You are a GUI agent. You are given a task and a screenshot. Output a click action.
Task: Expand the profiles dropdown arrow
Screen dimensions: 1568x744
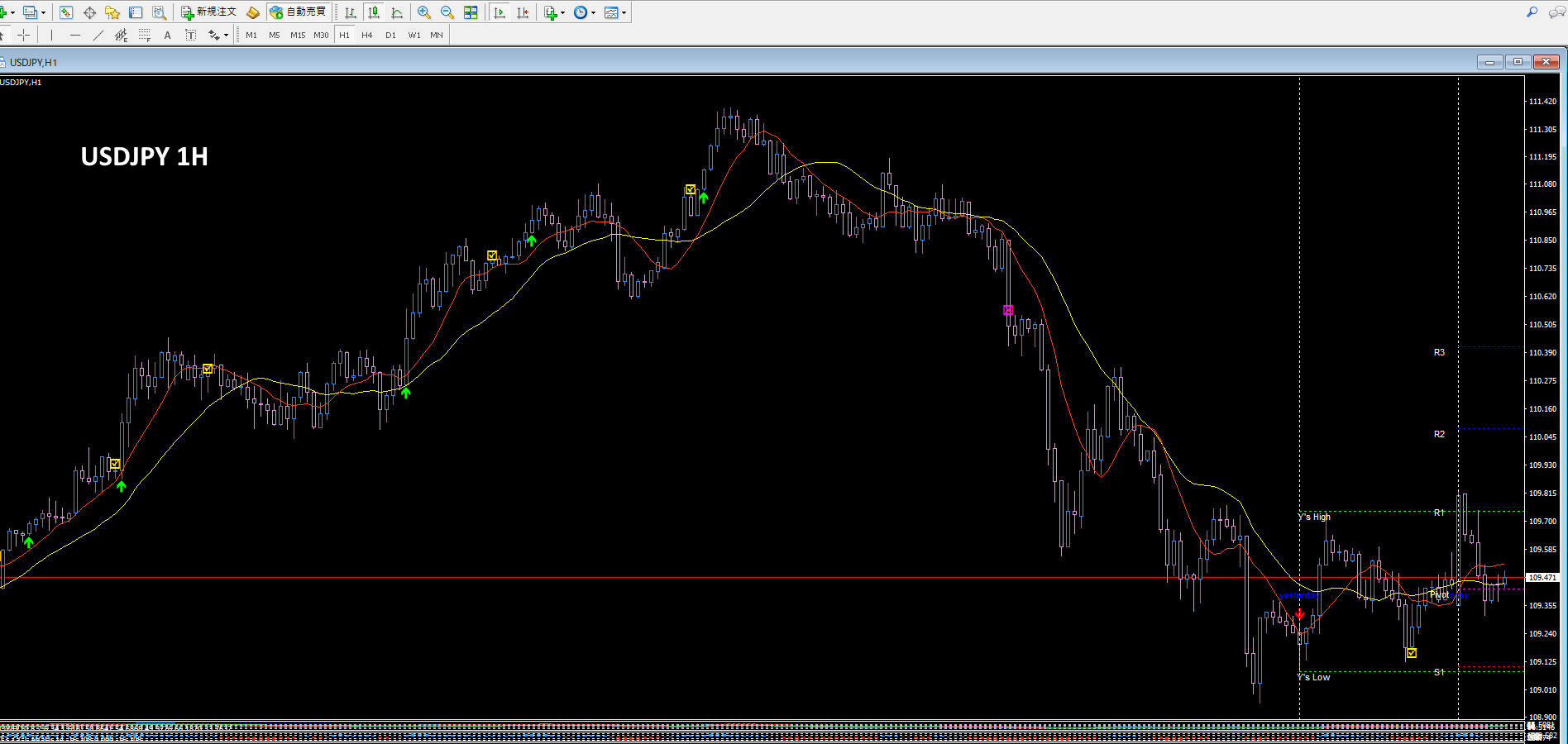click(44, 12)
